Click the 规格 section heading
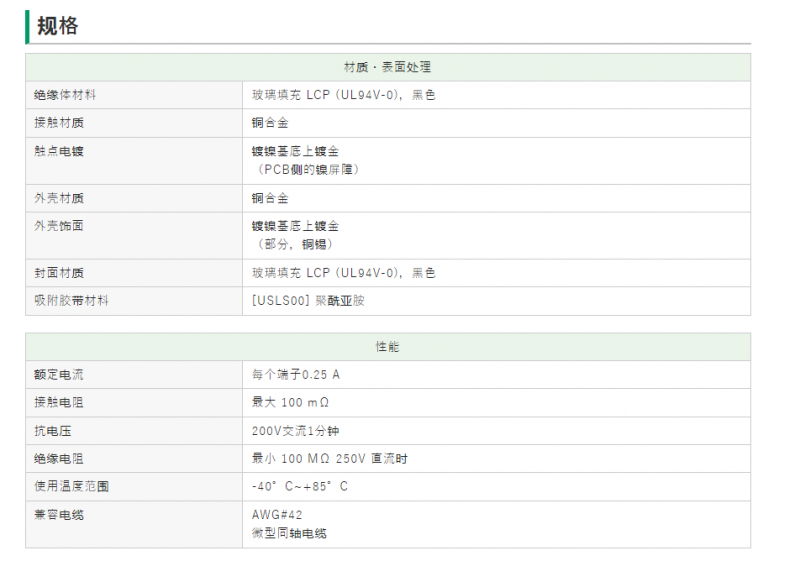 (x=58, y=26)
